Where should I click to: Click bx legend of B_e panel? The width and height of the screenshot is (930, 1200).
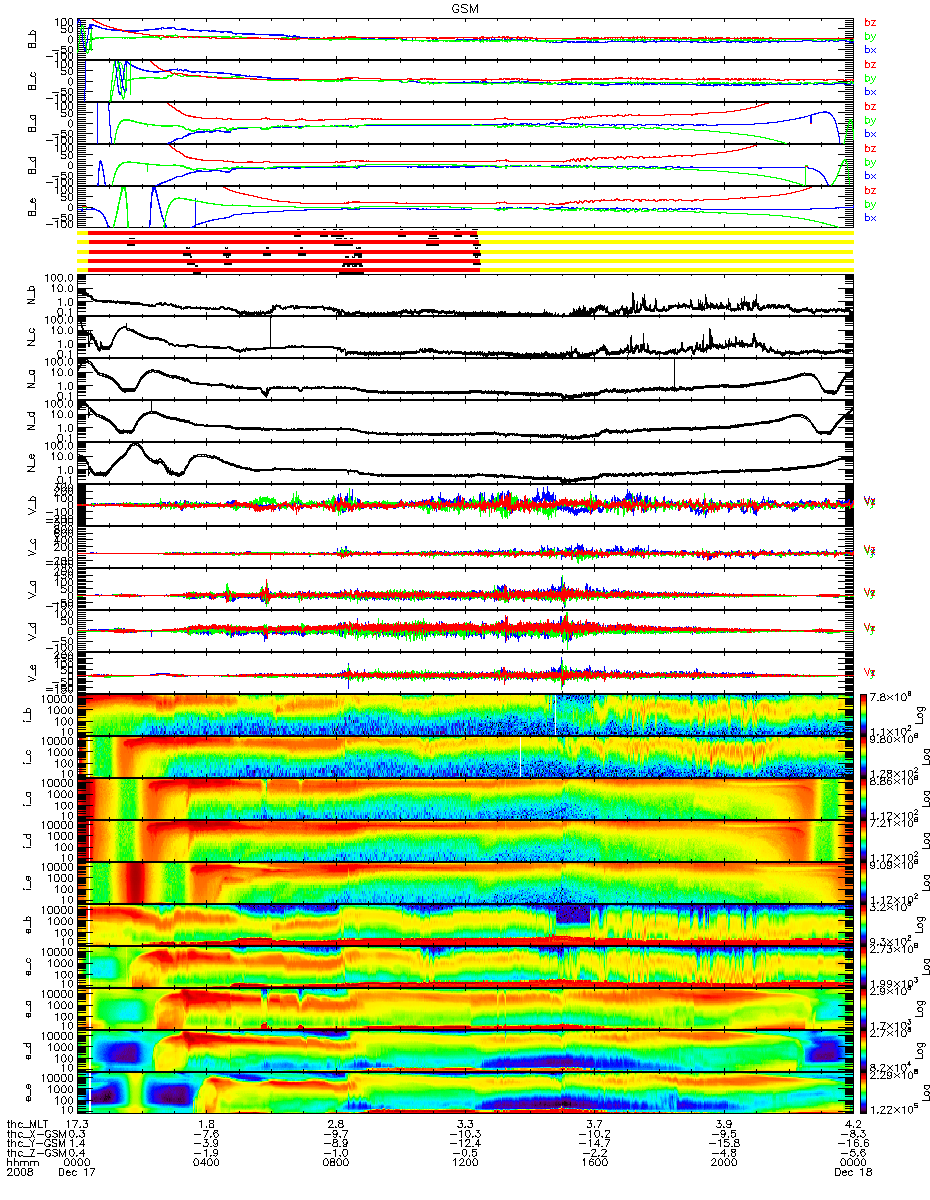click(x=869, y=217)
